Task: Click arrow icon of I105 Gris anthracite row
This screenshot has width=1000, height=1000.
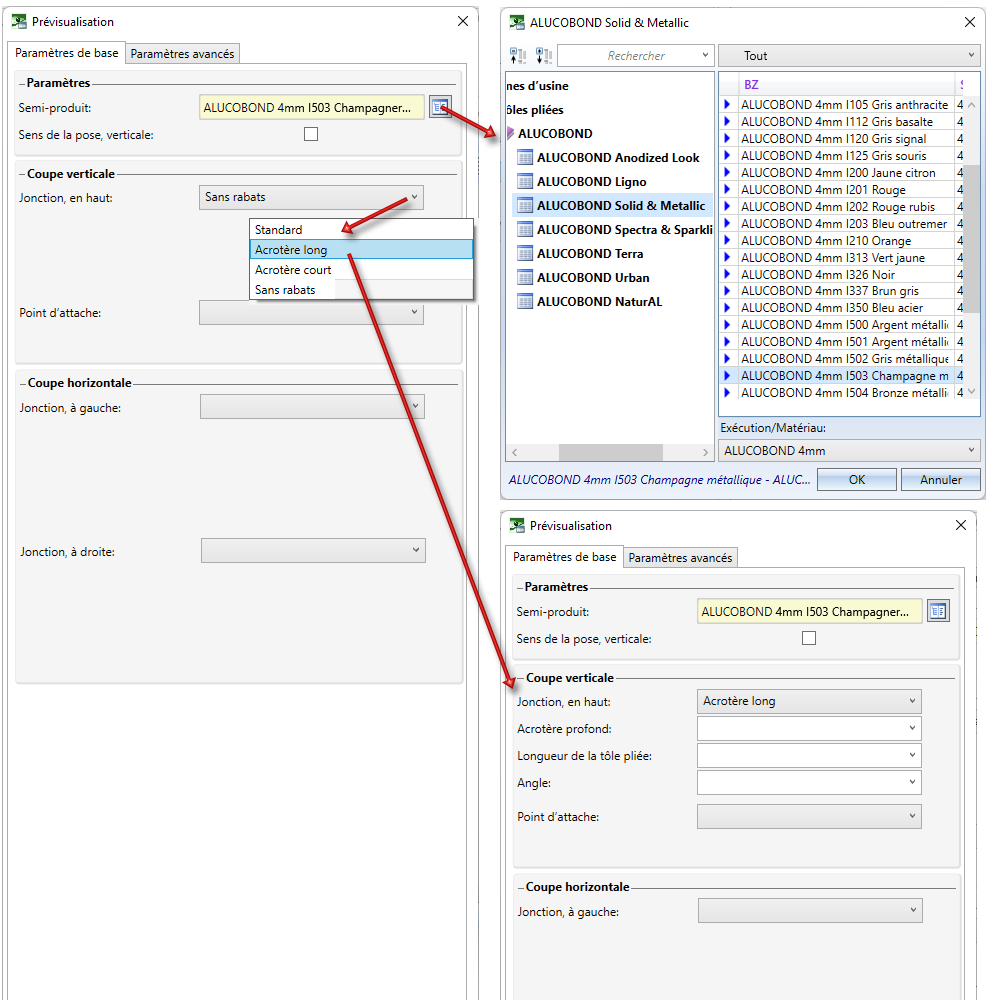Action: click(x=727, y=105)
